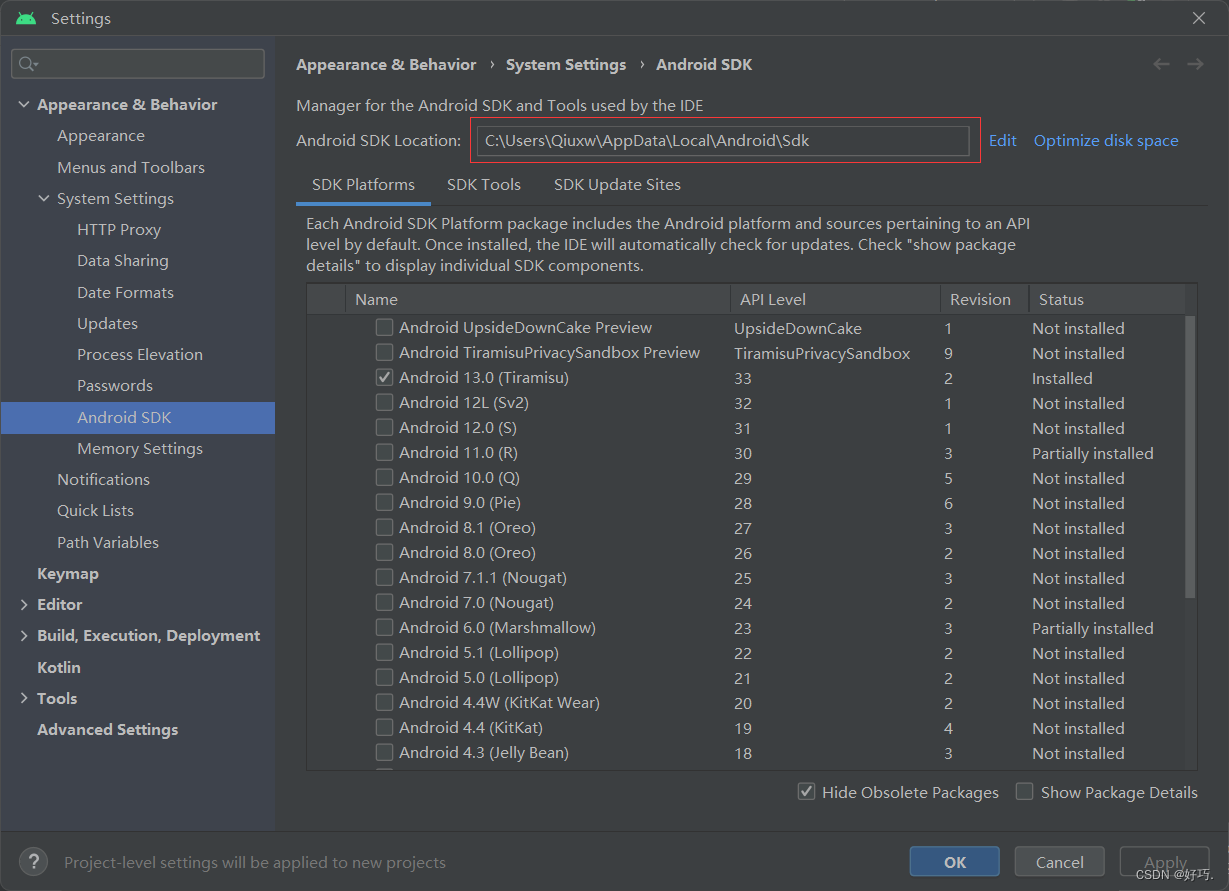Check Android UpsideDownCake Preview checkbox

pos(384,327)
